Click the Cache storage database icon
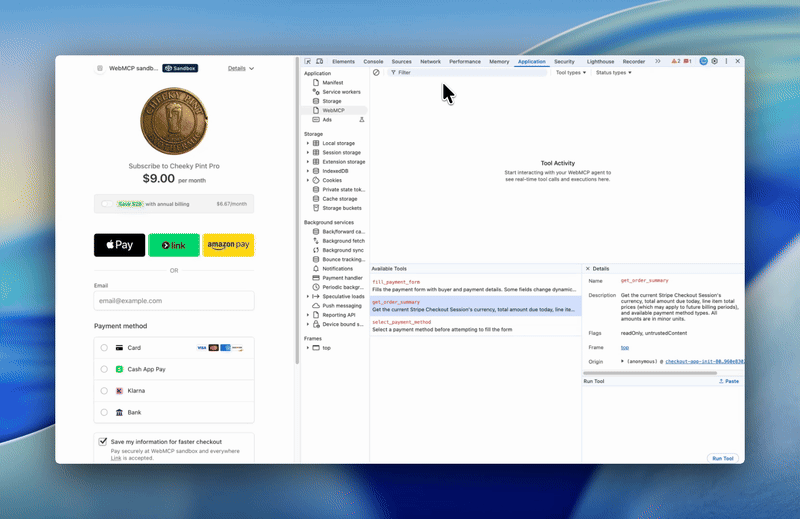 click(316, 199)
